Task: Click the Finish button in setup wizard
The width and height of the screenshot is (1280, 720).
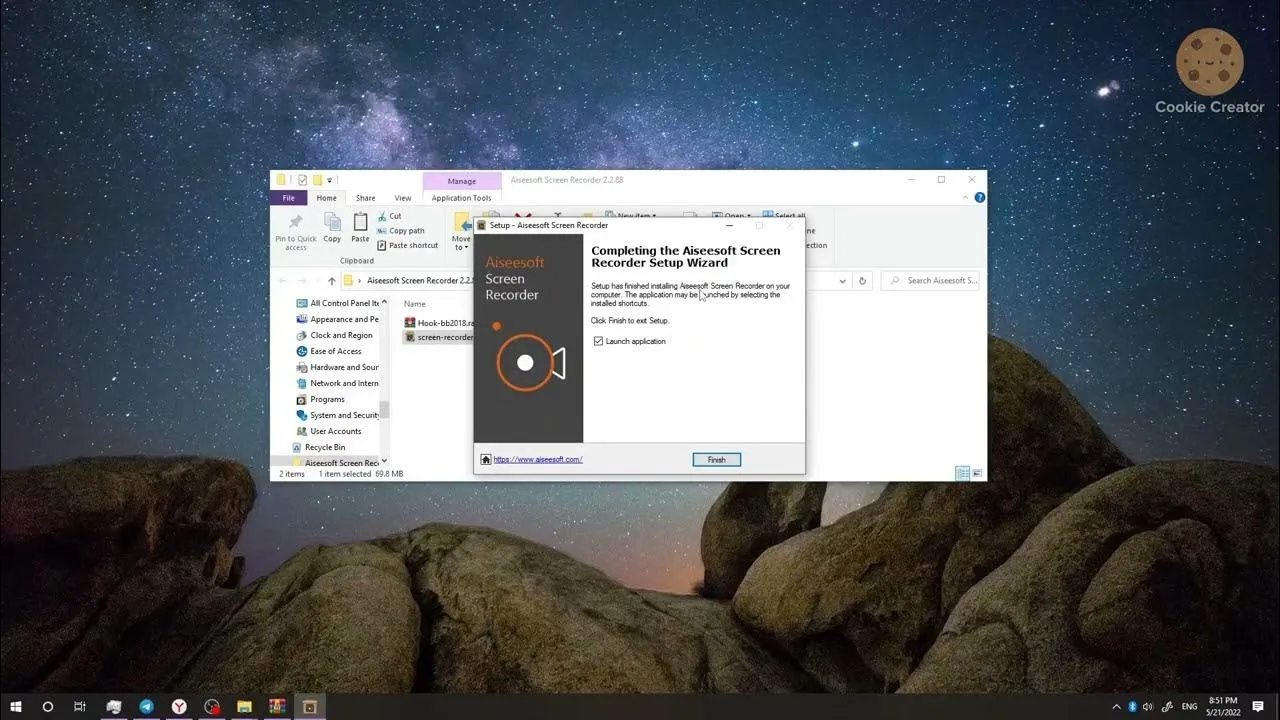Action: (x=716, y=460)
